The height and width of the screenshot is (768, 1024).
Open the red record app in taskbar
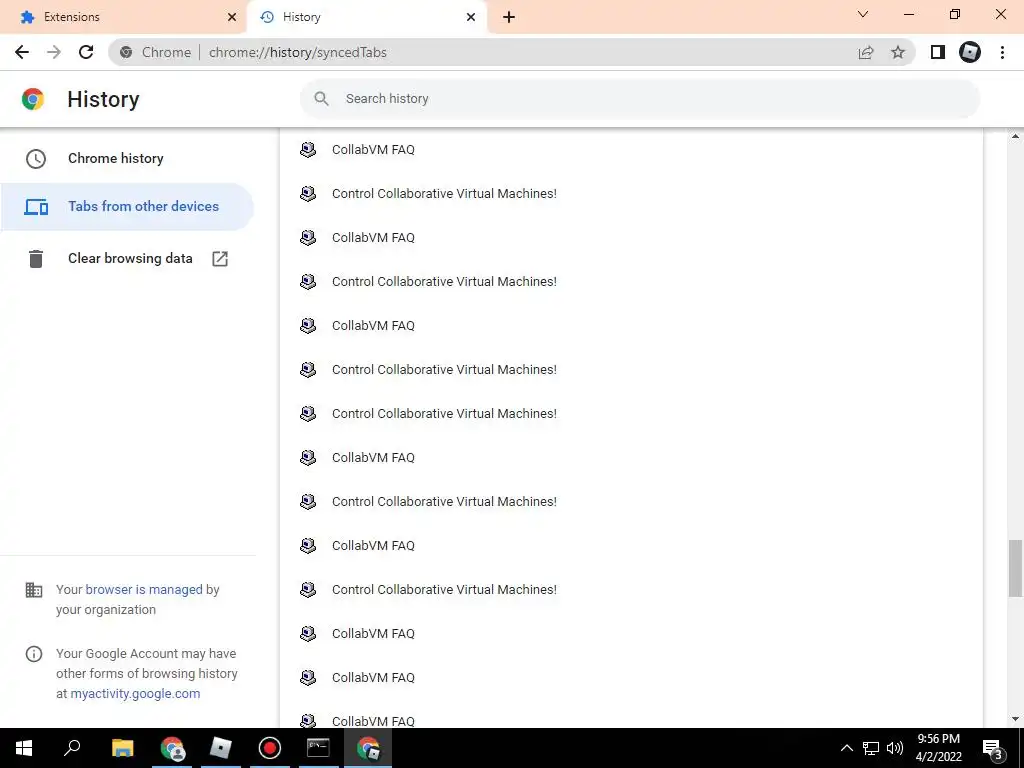(x=269, y=748)
